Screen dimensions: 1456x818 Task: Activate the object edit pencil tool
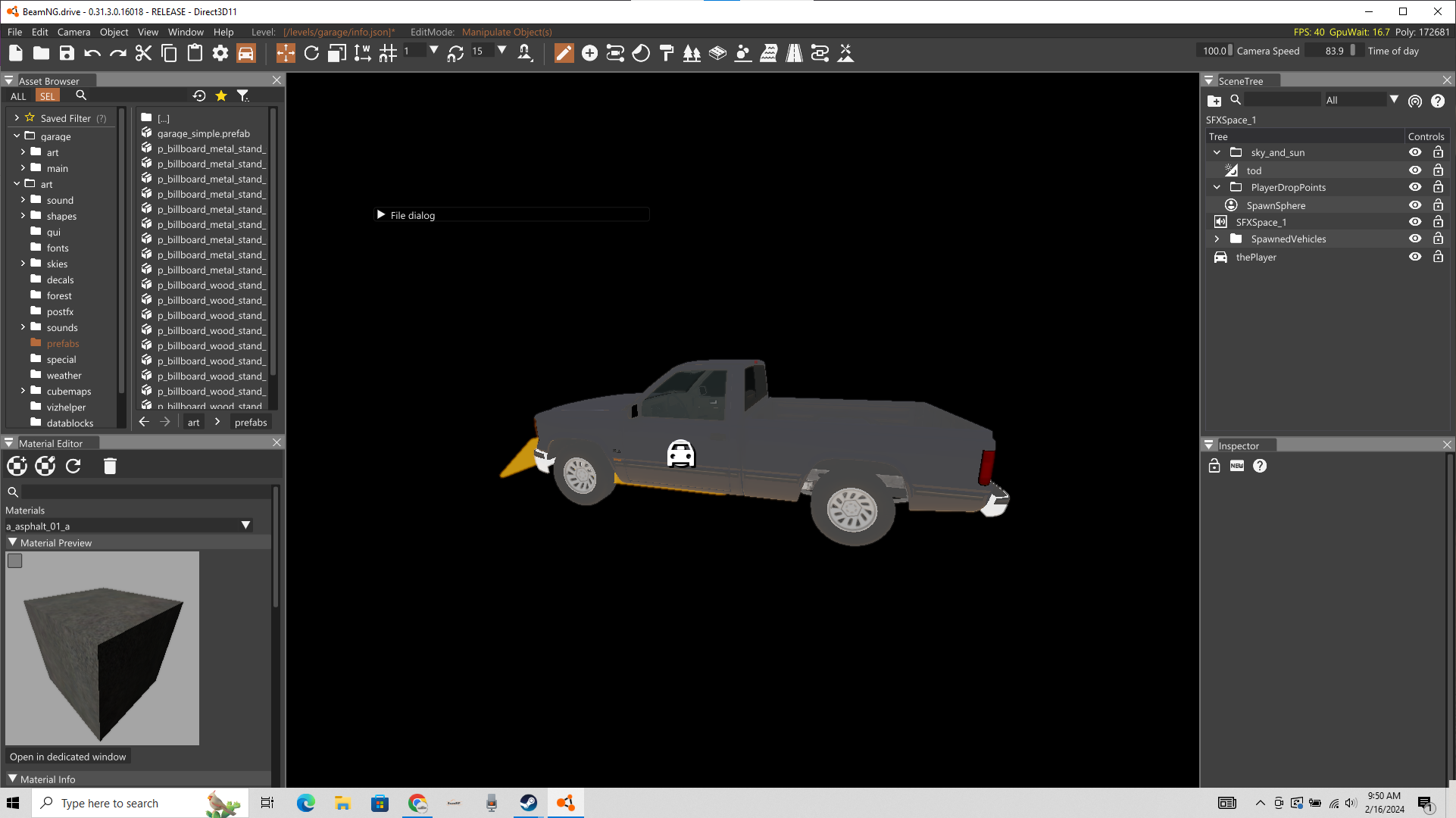click(x=564, y=53)
